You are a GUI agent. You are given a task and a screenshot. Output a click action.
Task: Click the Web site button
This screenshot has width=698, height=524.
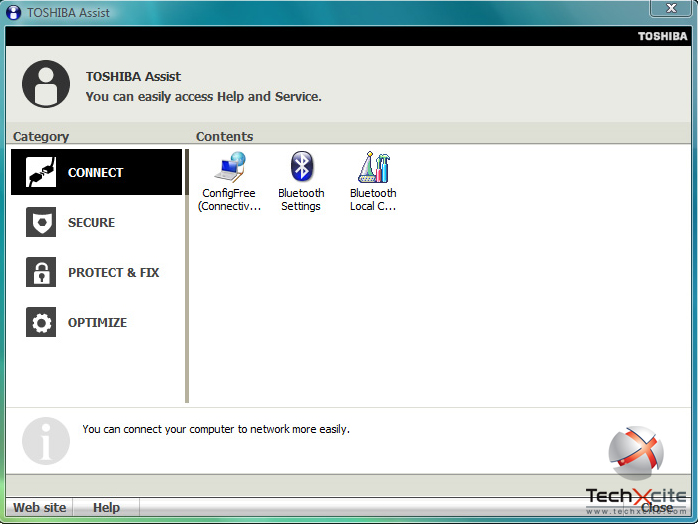point(40,508)
